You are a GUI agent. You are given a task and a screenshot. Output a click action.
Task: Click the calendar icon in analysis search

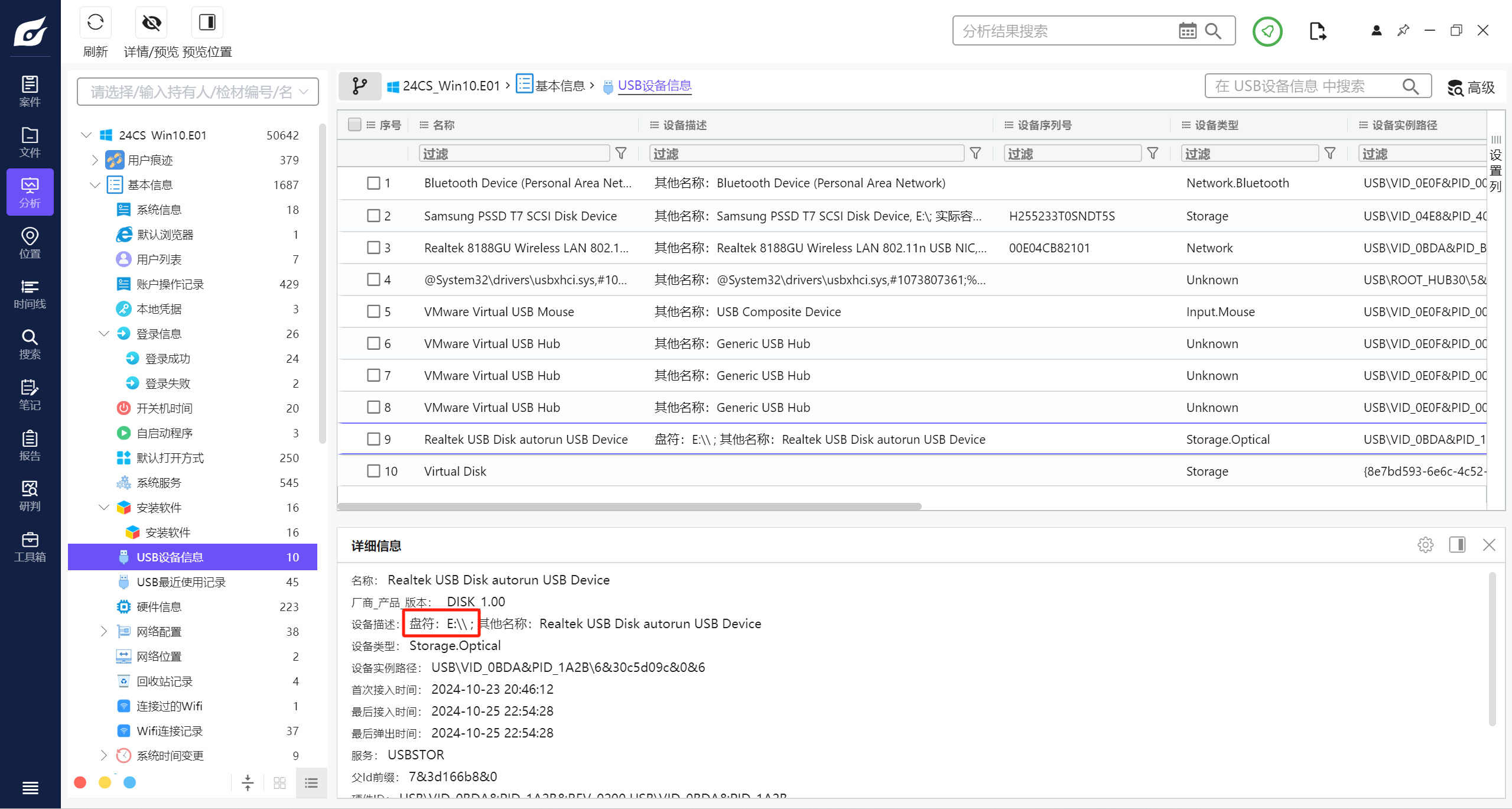[x=1187, y=31]
